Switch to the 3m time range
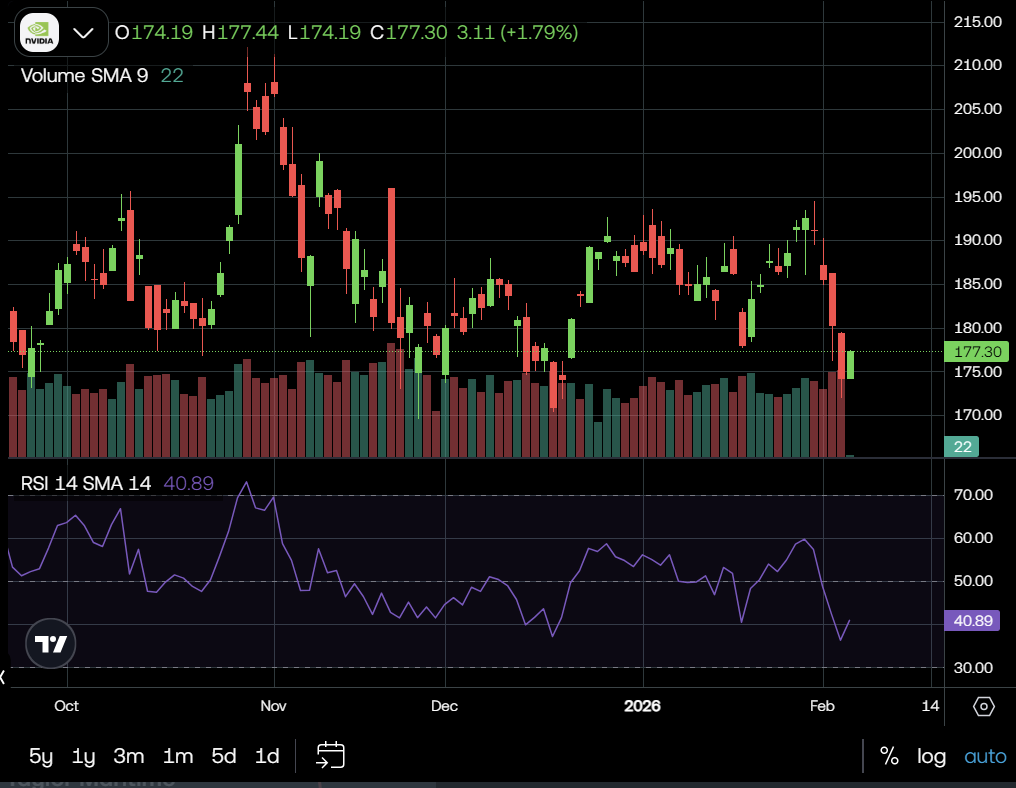1016x788 pixels. point(128,756)
